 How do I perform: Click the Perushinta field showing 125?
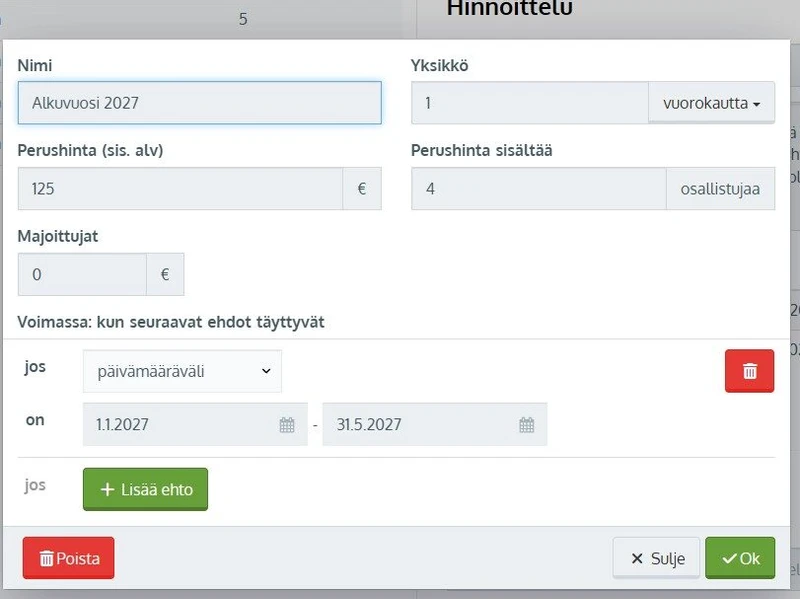pyautogui.click(x=180, y=188)
